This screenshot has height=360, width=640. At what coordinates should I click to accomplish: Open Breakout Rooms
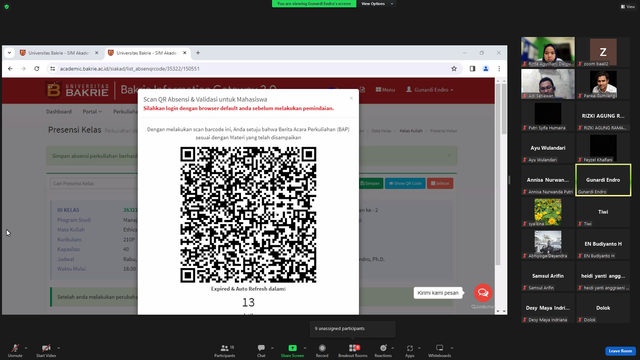353,350
